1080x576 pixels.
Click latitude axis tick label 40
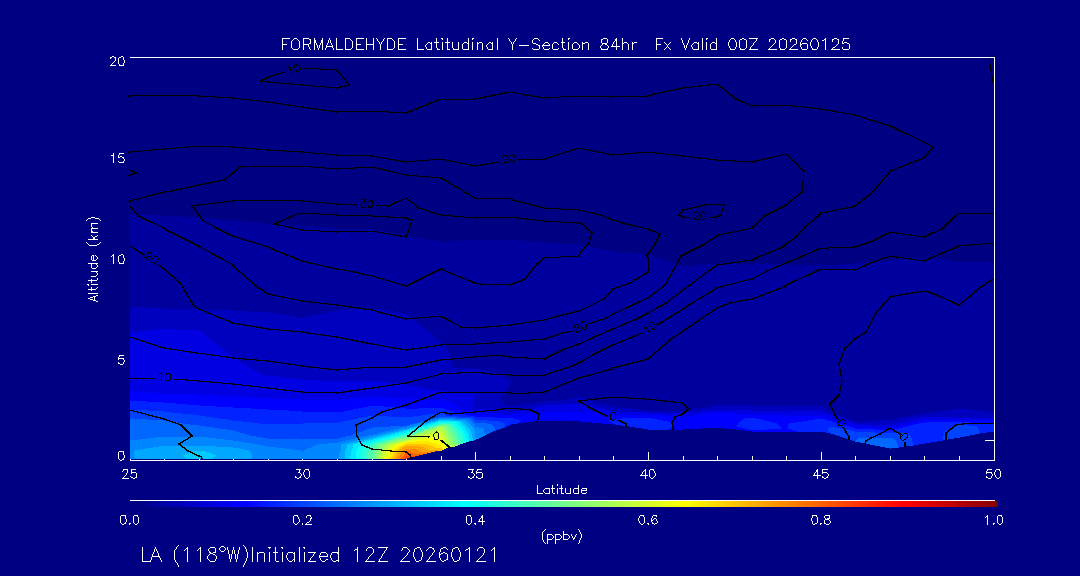(x=648, y=474)
